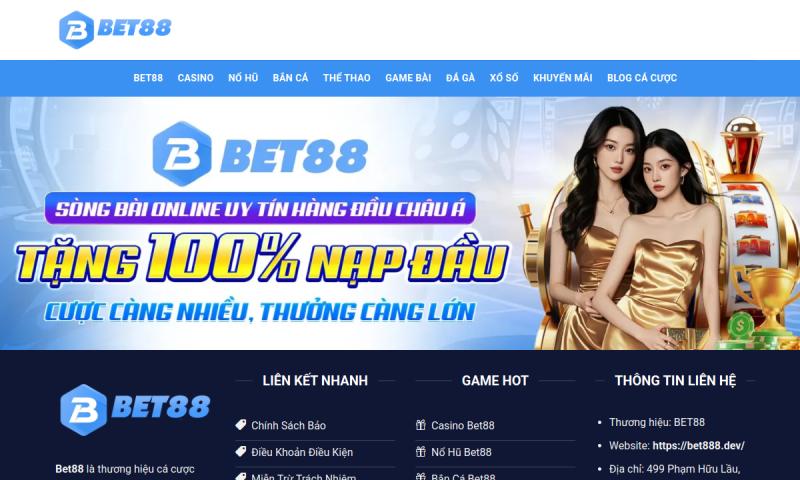Go to the KHUYẾN MÃI page
The height and width of the screenshot is (480, 800).
click(x=562, y=78)
